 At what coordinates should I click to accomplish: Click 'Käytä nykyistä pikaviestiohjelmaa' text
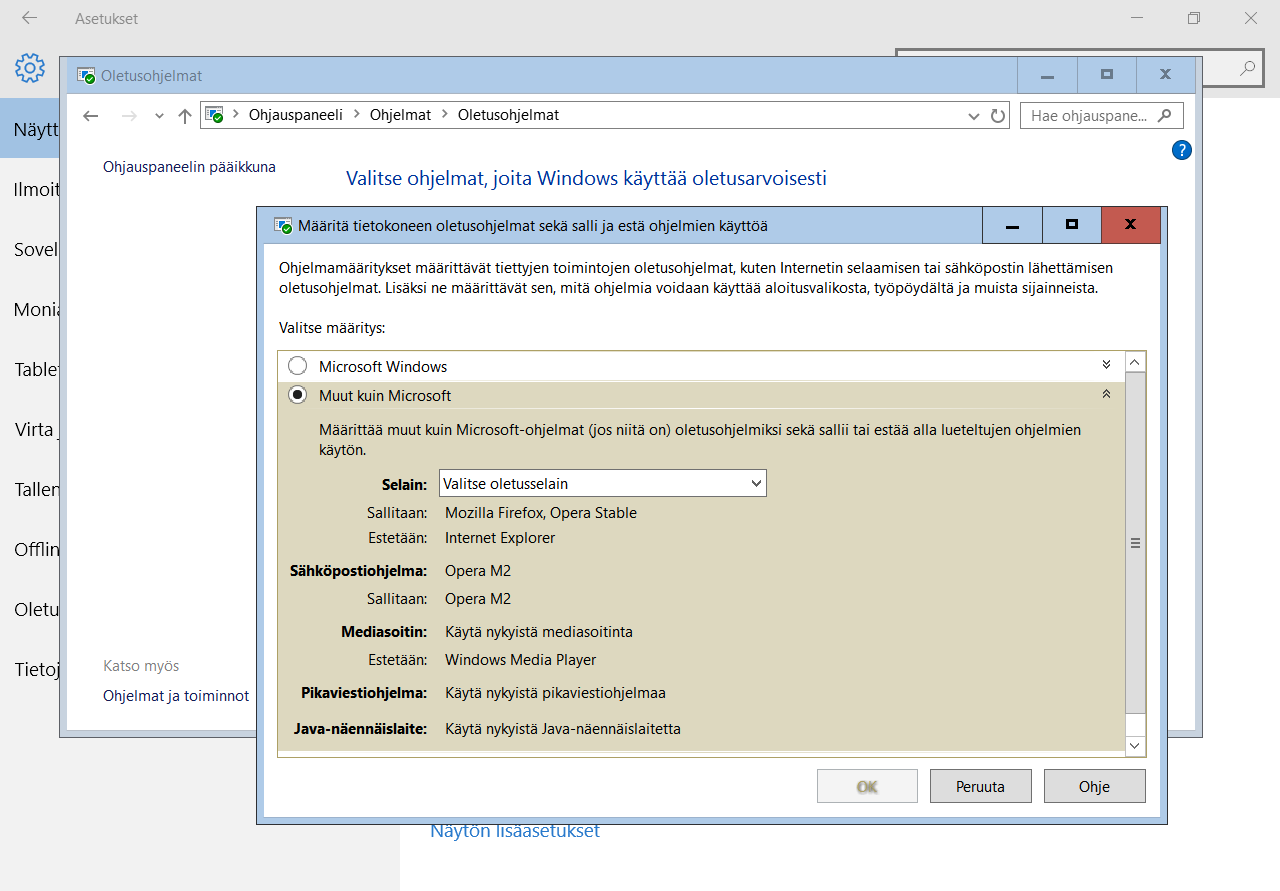click(x=555, y=693)
